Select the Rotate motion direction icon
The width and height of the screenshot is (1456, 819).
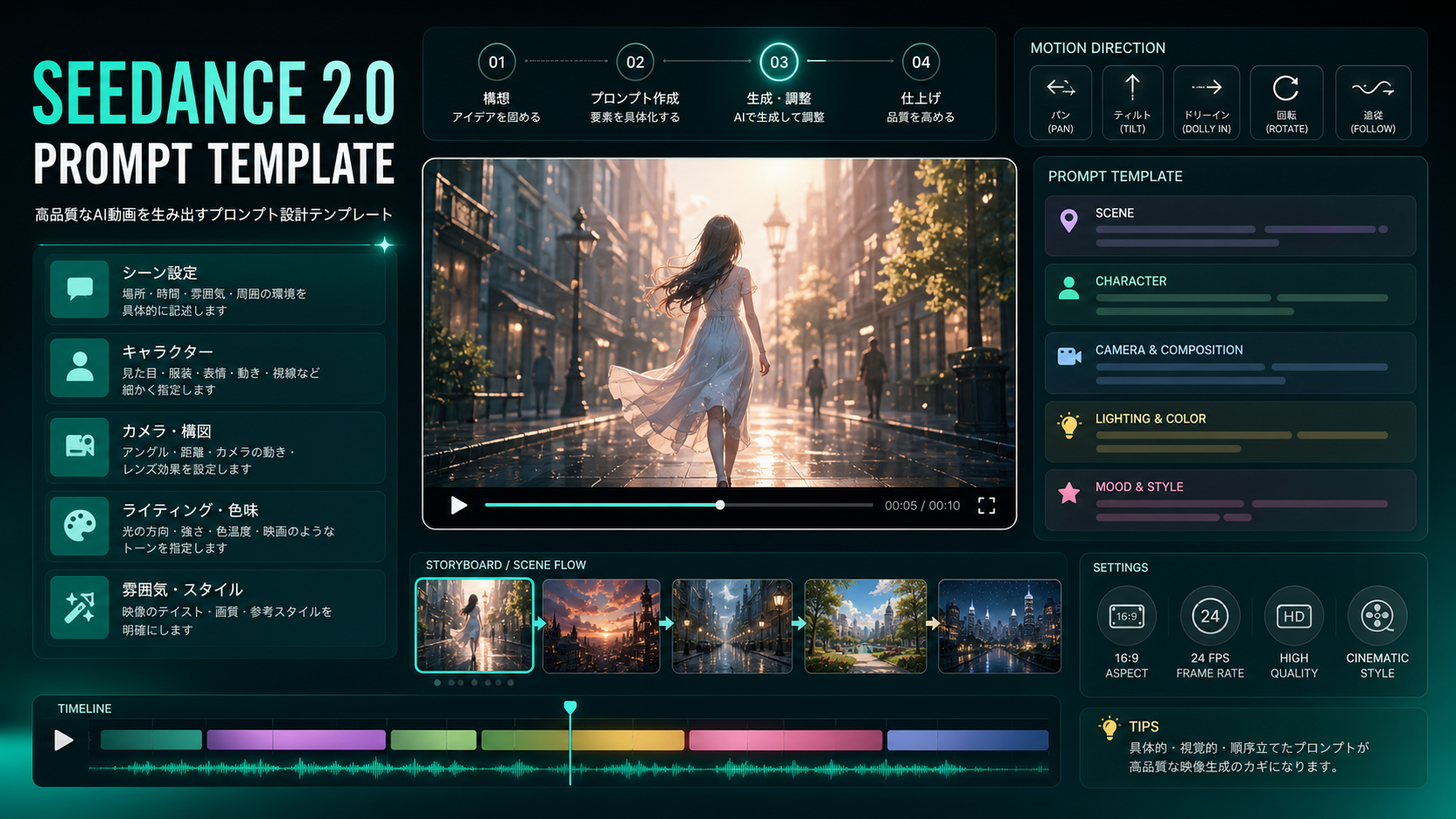point(1286,102)
